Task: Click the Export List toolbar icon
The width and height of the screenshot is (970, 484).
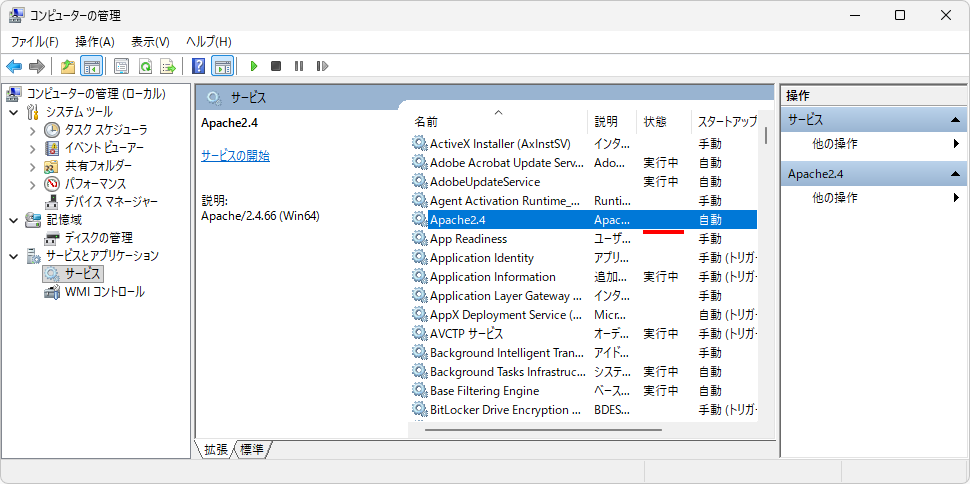Action: 168,66
